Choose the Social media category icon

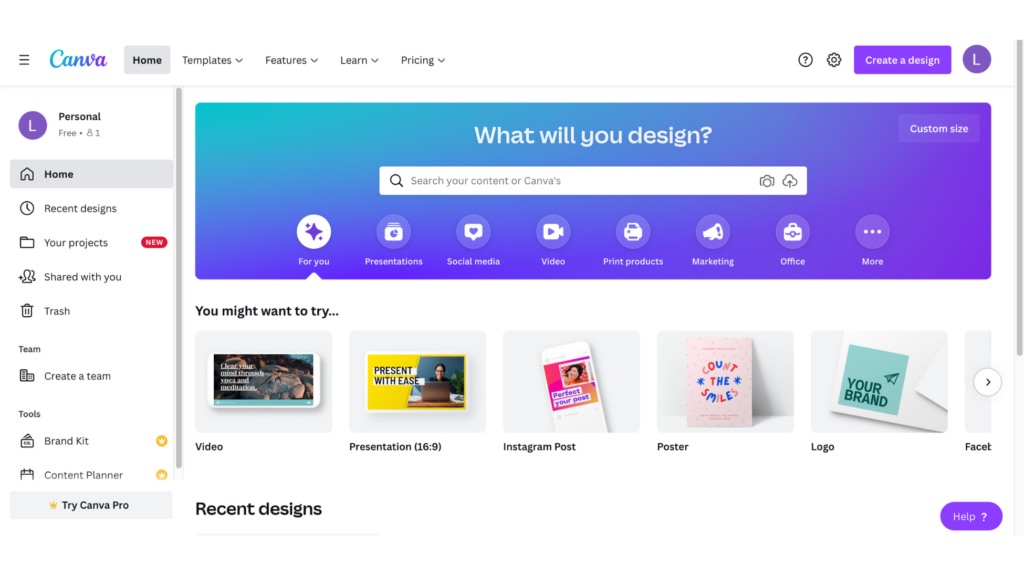pyautogui.click(x=473, y=232)
